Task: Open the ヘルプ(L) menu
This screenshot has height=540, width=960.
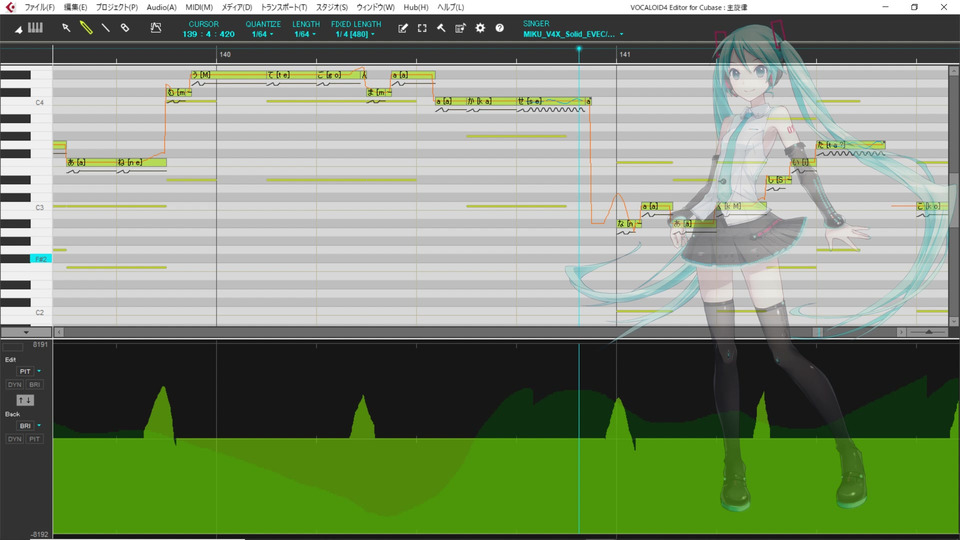Action: (450, 7)
